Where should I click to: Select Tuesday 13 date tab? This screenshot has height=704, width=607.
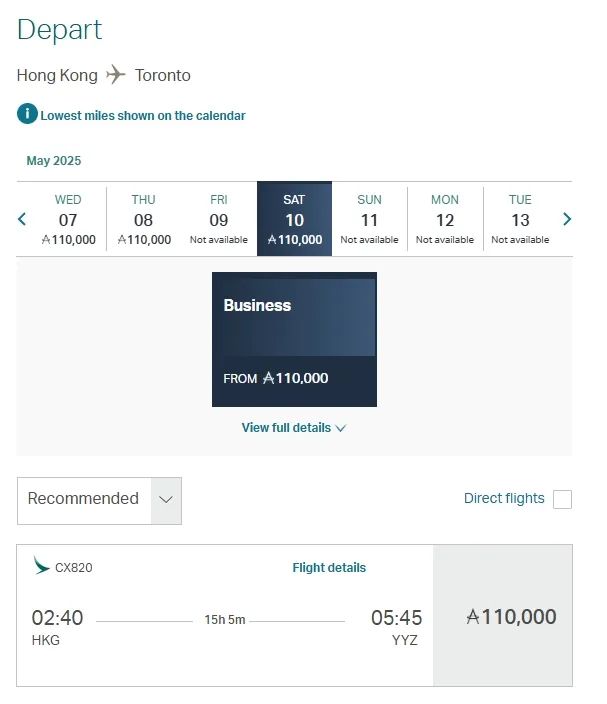pos(520,219)
